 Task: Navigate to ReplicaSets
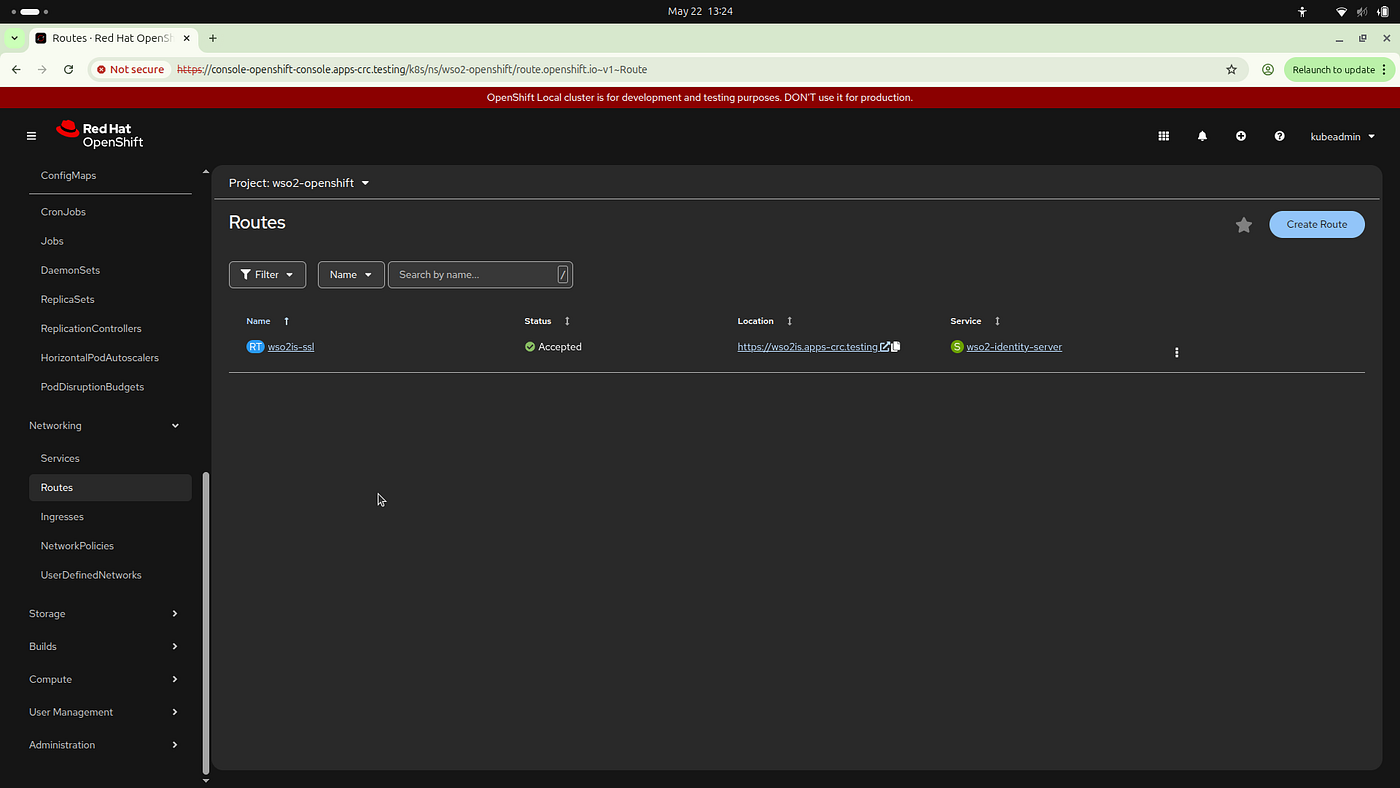click(68, 299)
